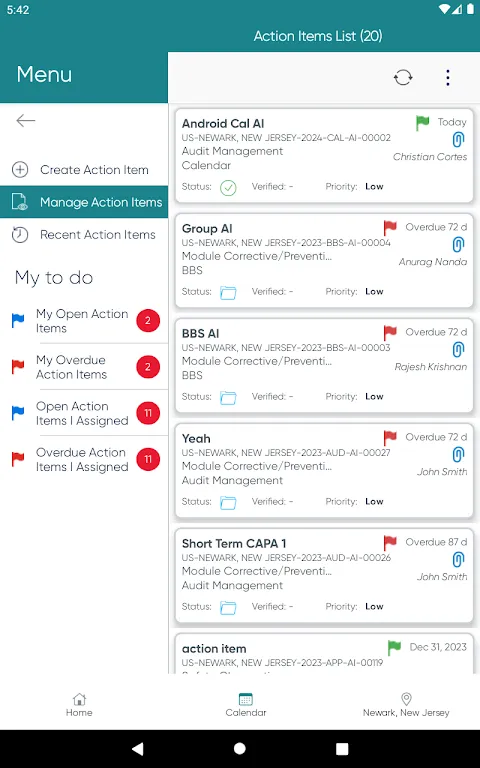The width and height of the screenshot is (480, 768).
Task: Change location Newark, New Jersey
Action: 406,705
